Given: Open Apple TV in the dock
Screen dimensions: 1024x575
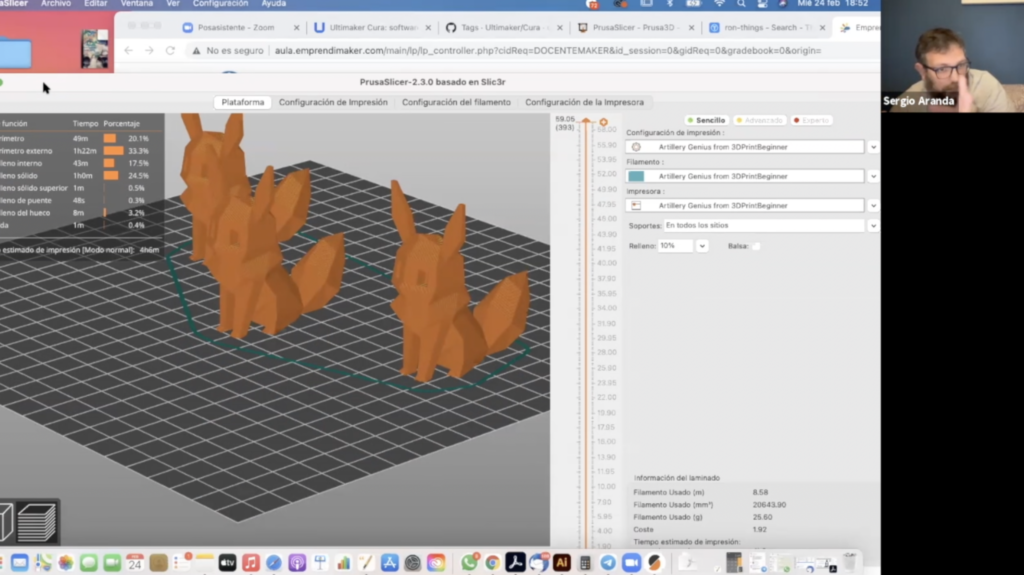Looking at the screenshot, I should (227, 563).
